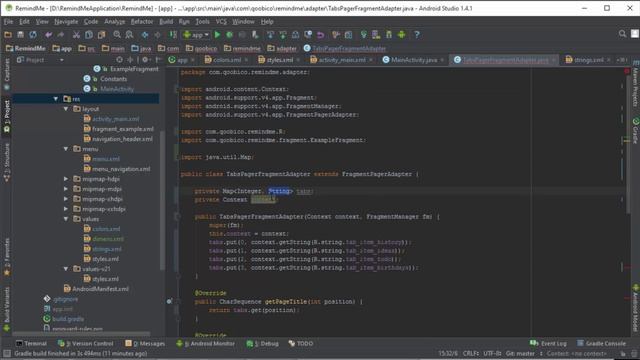Toggle tool window bars with bottom-left corner icon

[x=6, y=353]
